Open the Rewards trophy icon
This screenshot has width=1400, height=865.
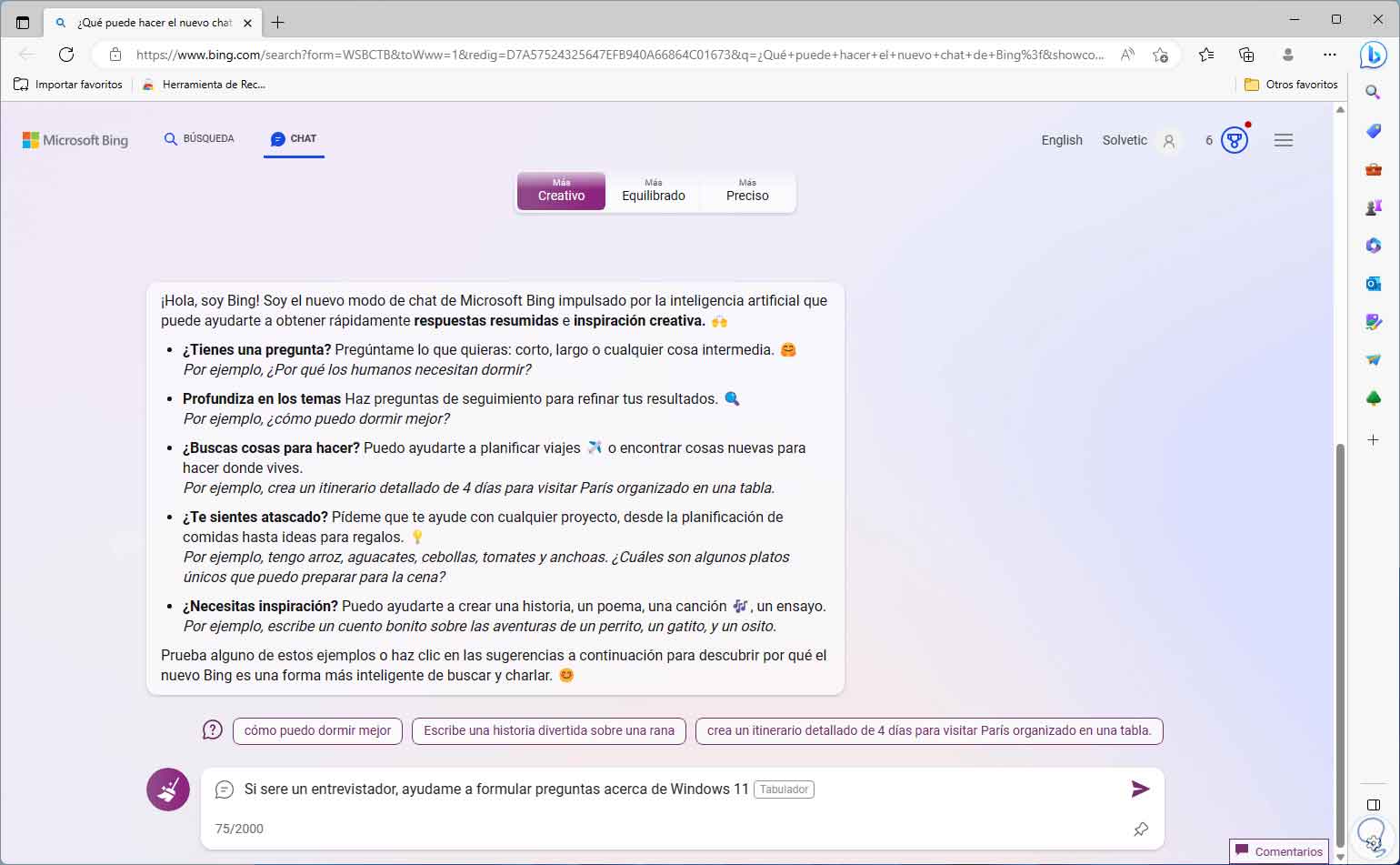click(x=1234, y=140)
